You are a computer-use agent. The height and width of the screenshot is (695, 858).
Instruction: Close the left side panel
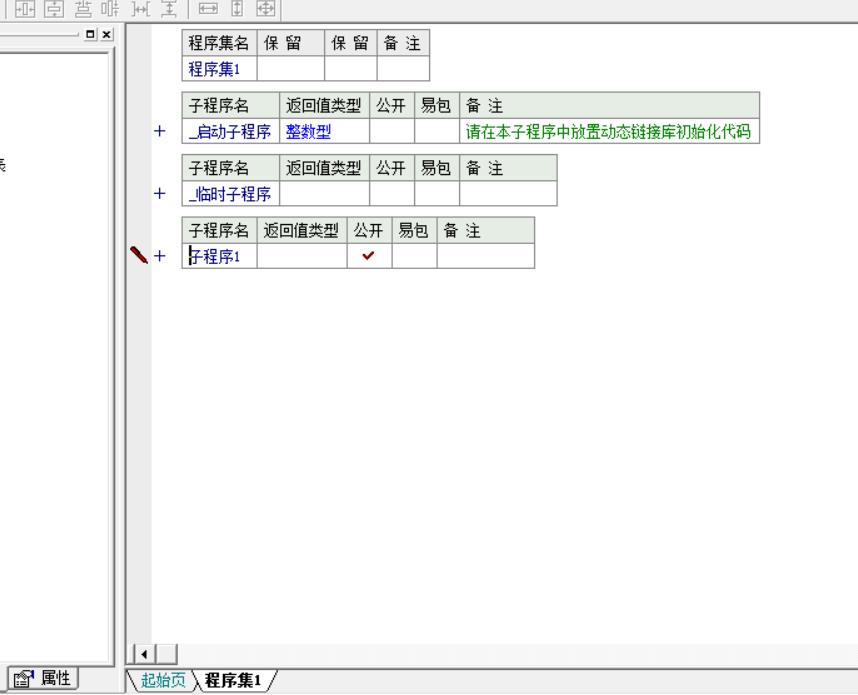pos(107,34)
